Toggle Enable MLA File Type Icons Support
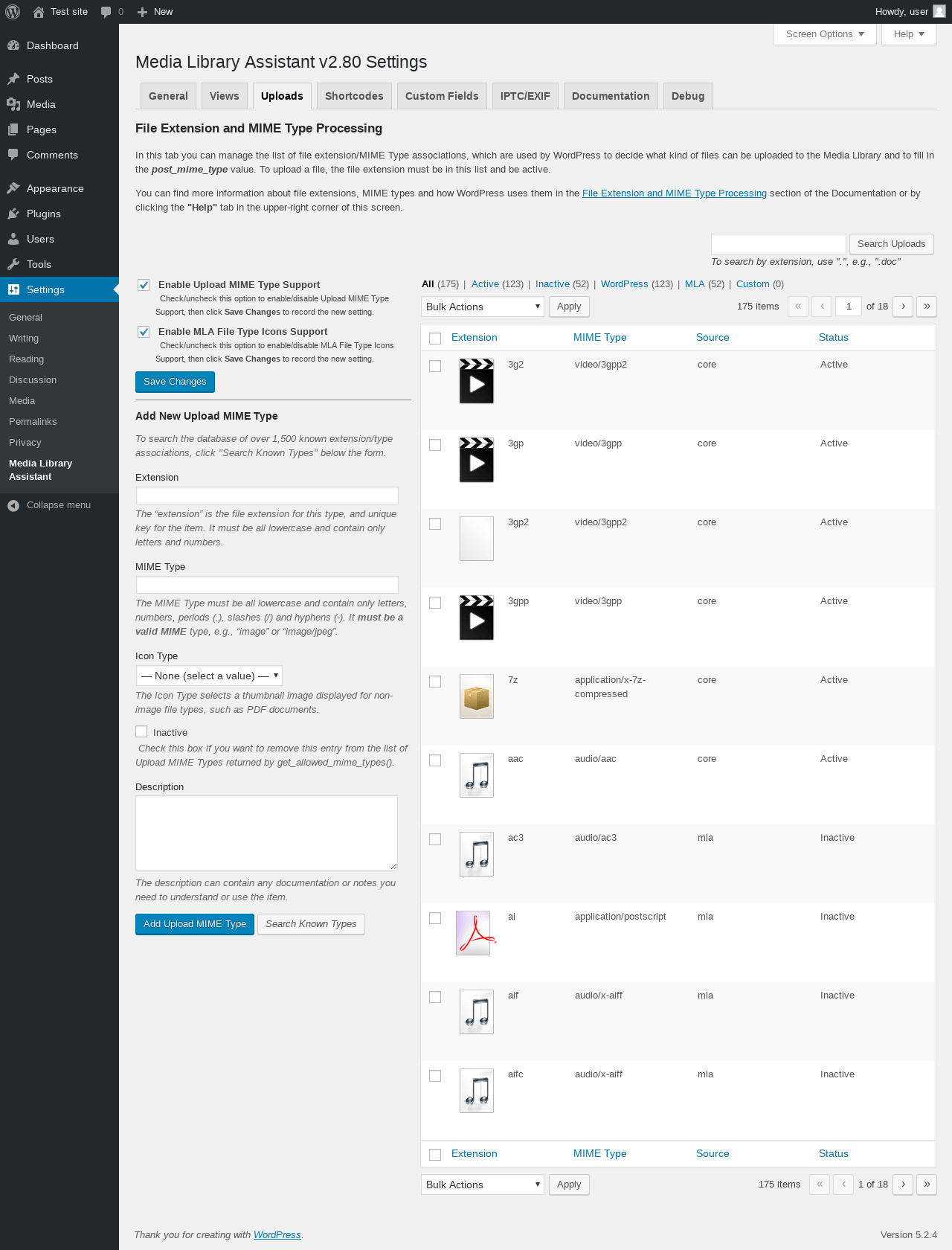The image size is (952, 1250). pos(144,332)
